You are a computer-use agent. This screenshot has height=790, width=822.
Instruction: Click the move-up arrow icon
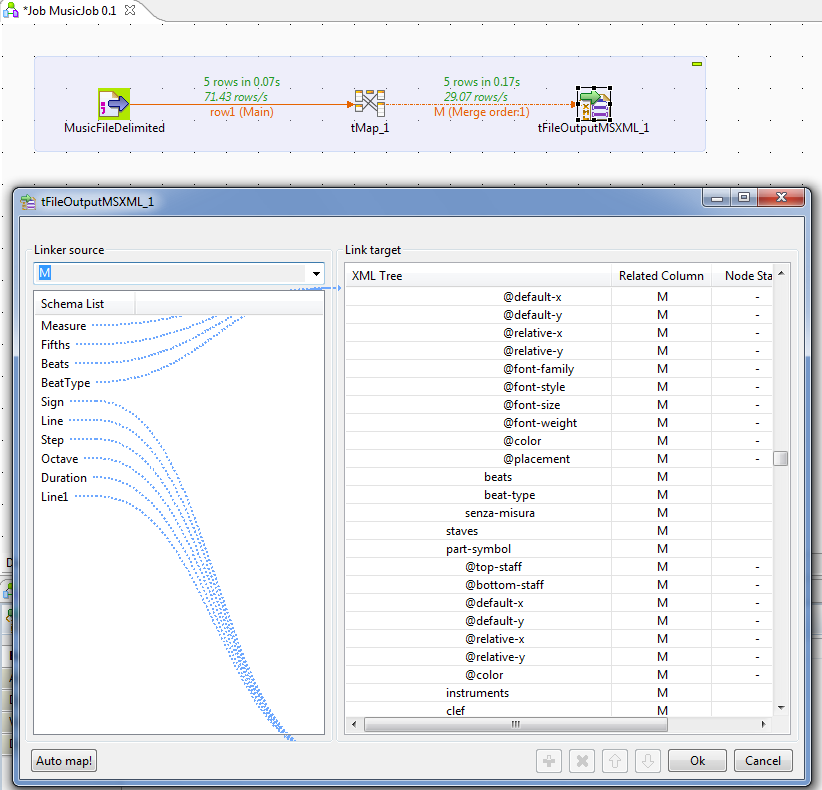(615, 761)
